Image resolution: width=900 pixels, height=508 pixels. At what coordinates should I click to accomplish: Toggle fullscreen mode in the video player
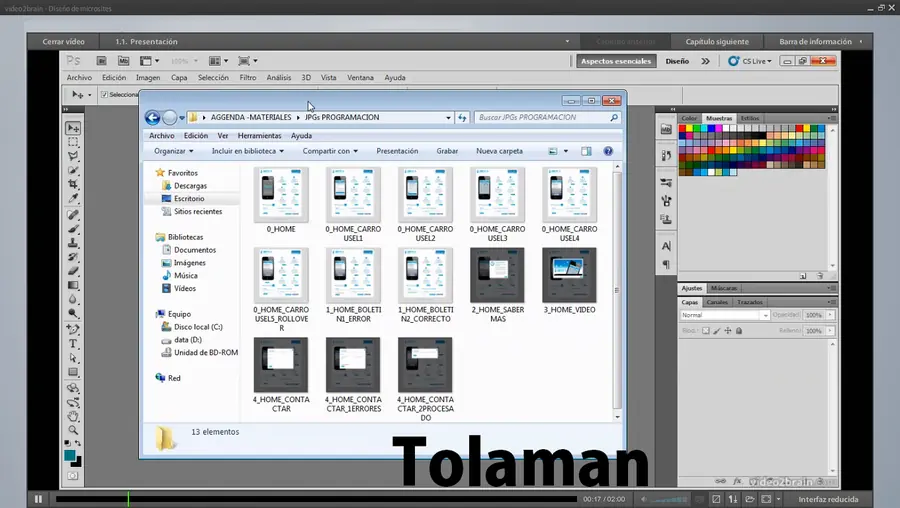pyautogui.click(x=766, y=499)
